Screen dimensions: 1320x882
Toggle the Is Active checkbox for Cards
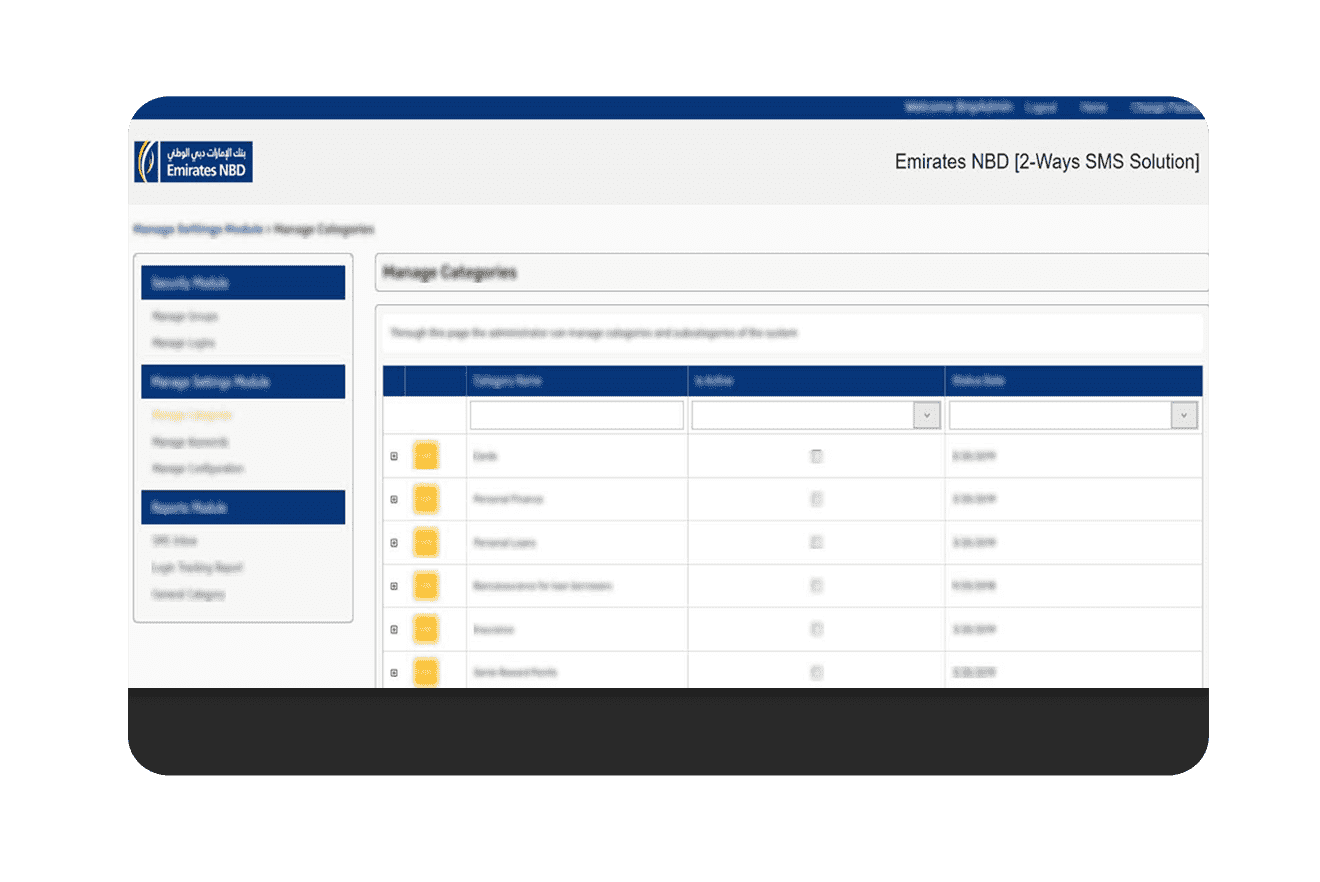point(816,456)
